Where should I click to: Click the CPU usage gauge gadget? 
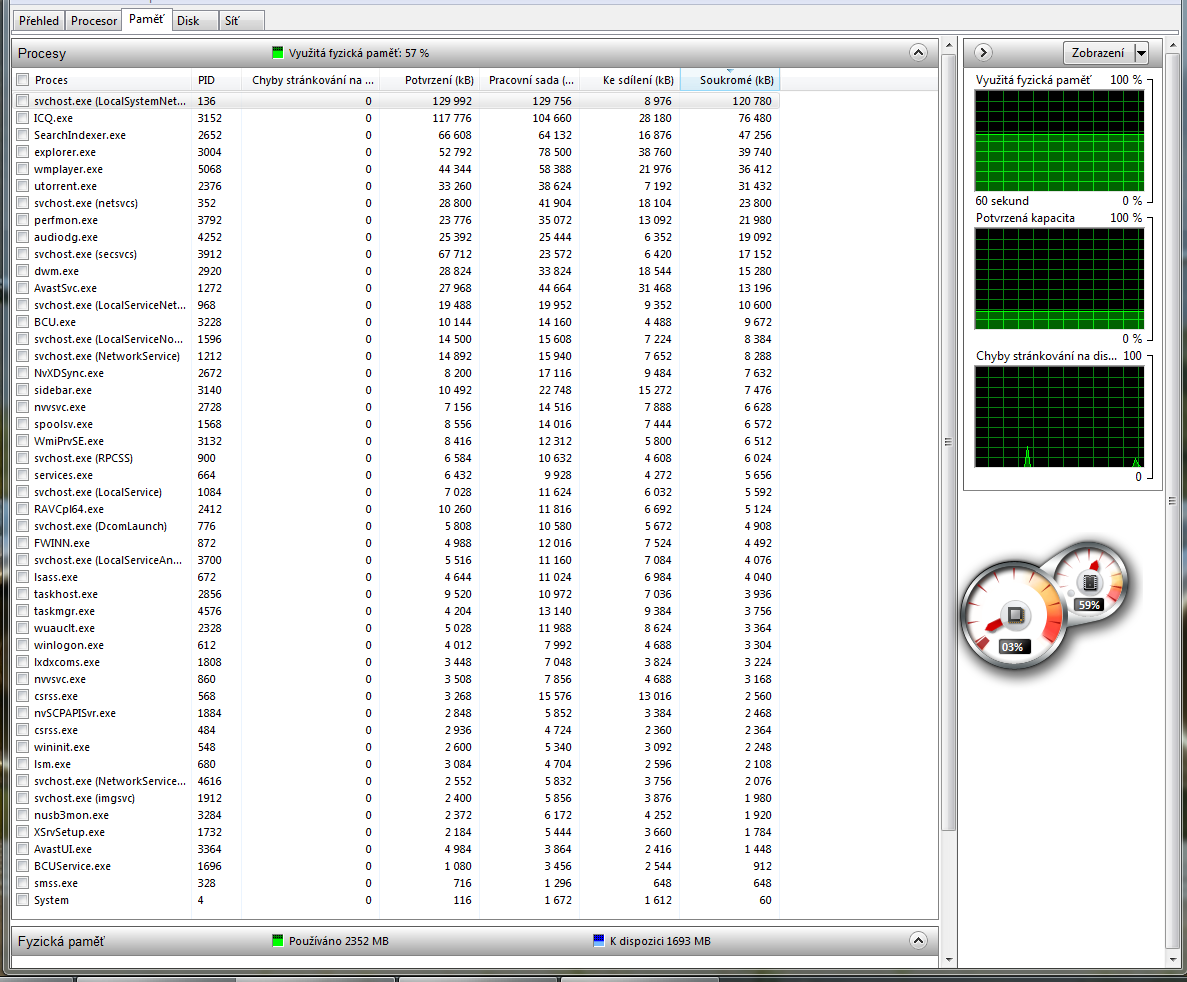(x=1012, y=615)
